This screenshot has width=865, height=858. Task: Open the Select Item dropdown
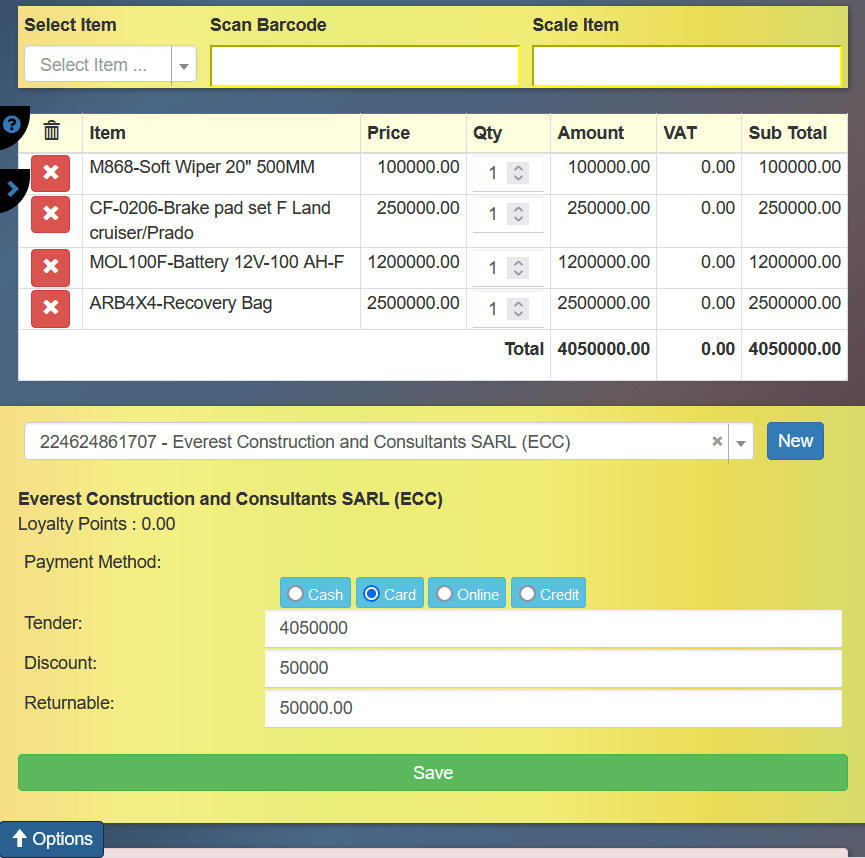[x=184, y=65]
